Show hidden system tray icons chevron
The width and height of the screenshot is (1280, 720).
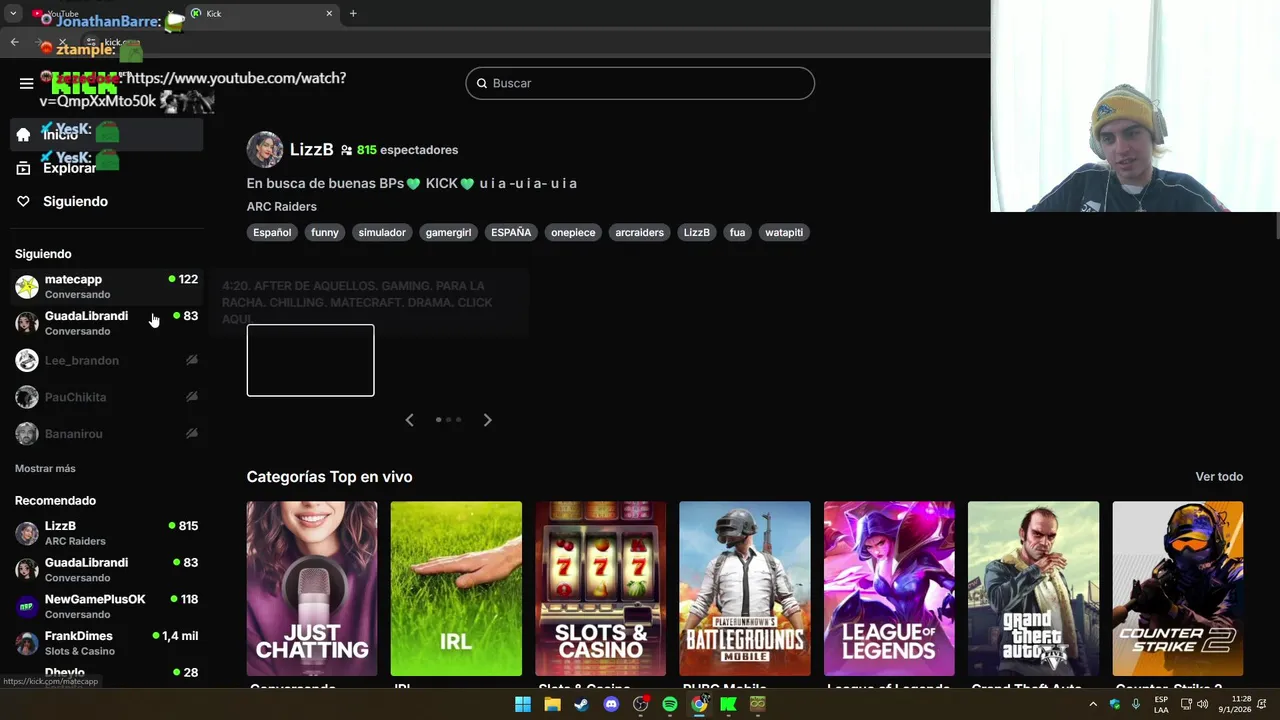point(1093,704)
